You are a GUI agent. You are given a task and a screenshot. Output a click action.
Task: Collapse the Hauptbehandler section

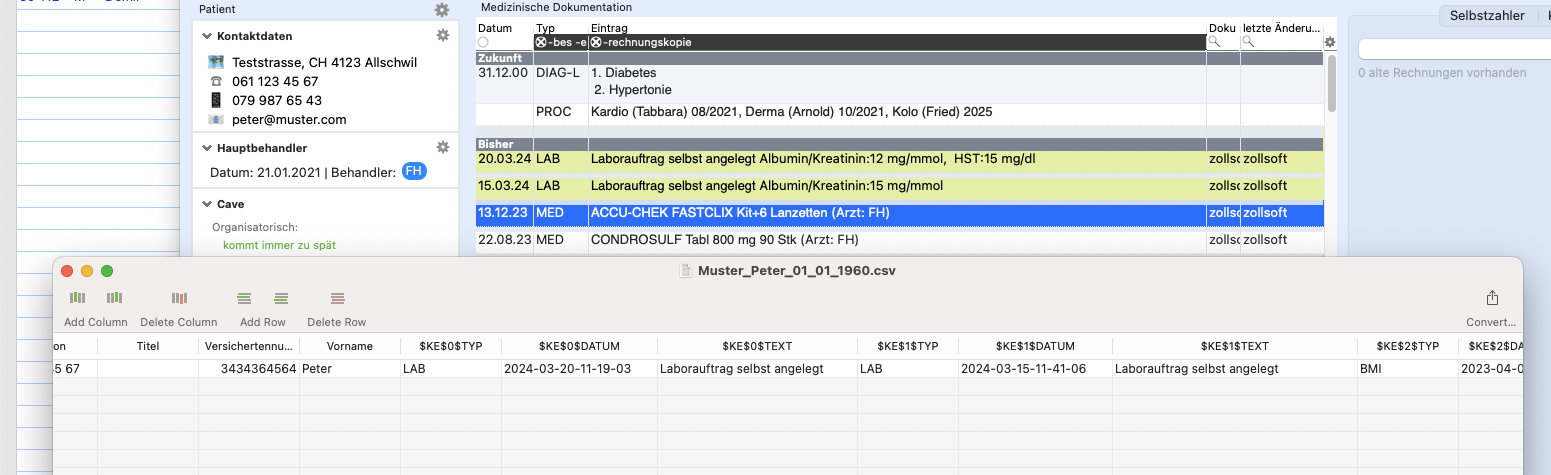207,148
